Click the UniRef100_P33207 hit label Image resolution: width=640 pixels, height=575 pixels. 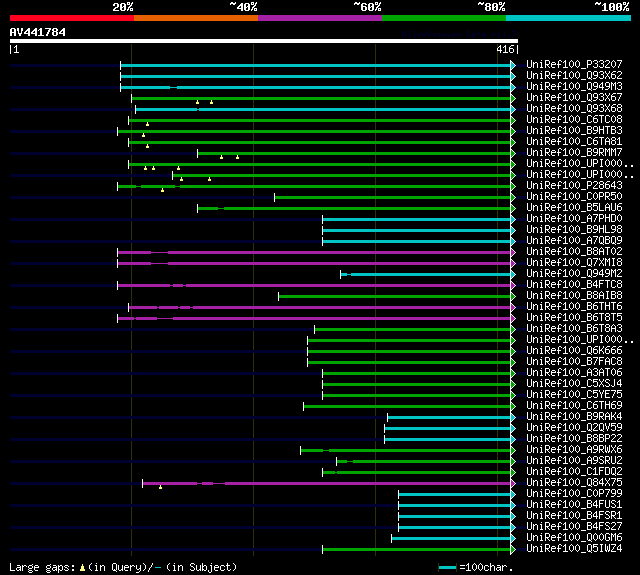tap(574, 64)
